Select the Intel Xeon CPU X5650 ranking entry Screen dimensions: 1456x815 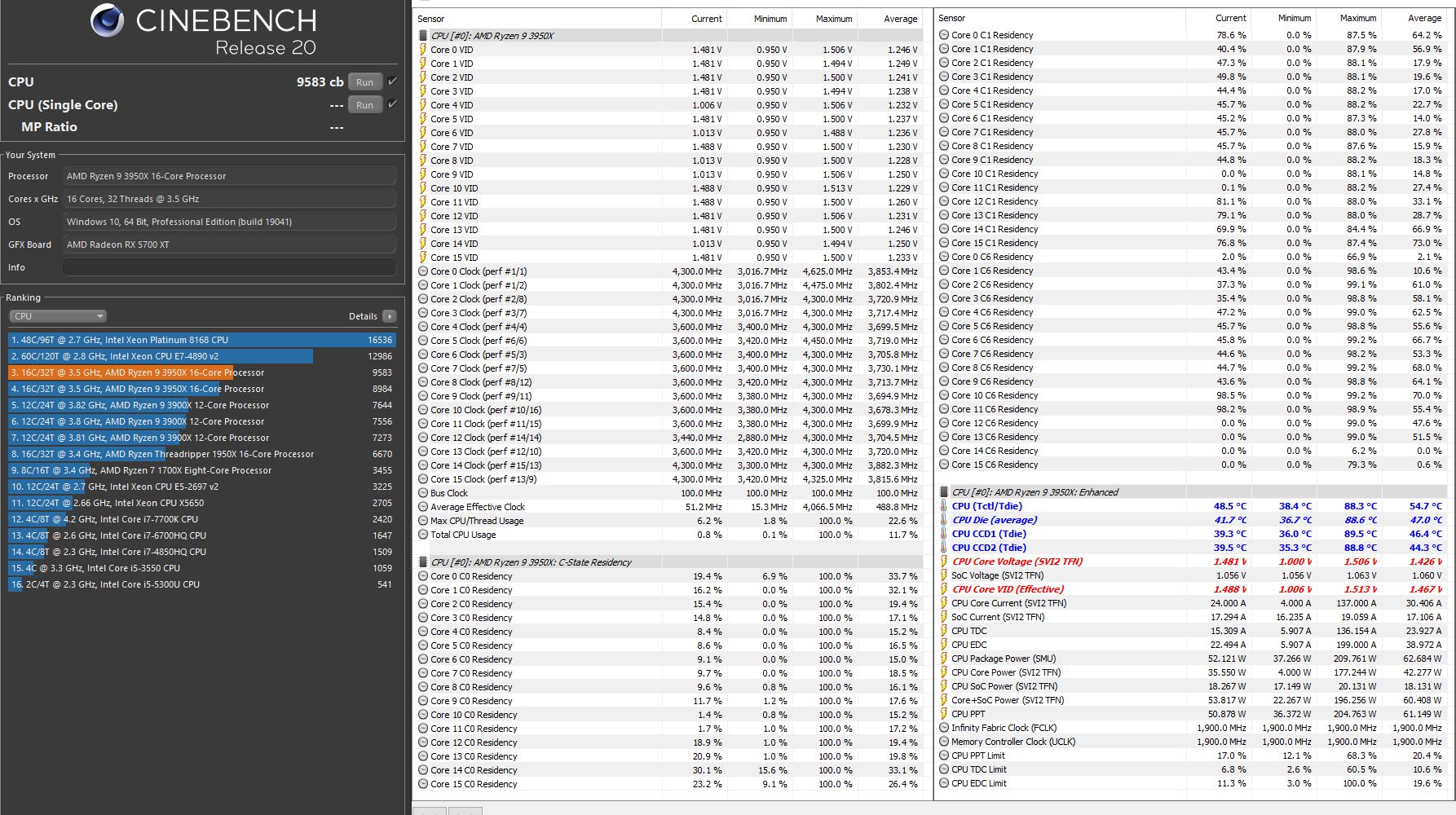tap(202, 503)
